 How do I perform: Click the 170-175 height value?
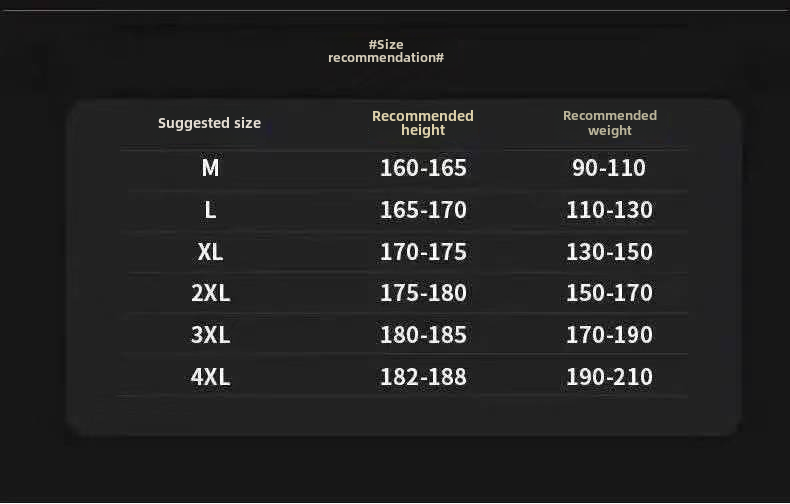423,252
